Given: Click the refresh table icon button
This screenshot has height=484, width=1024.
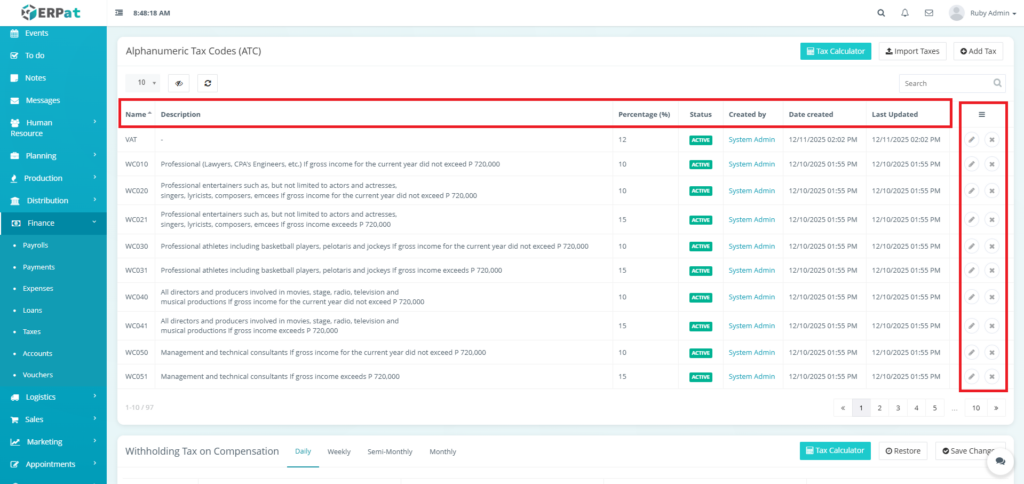Looking at the screenshot, I should 208,84.
